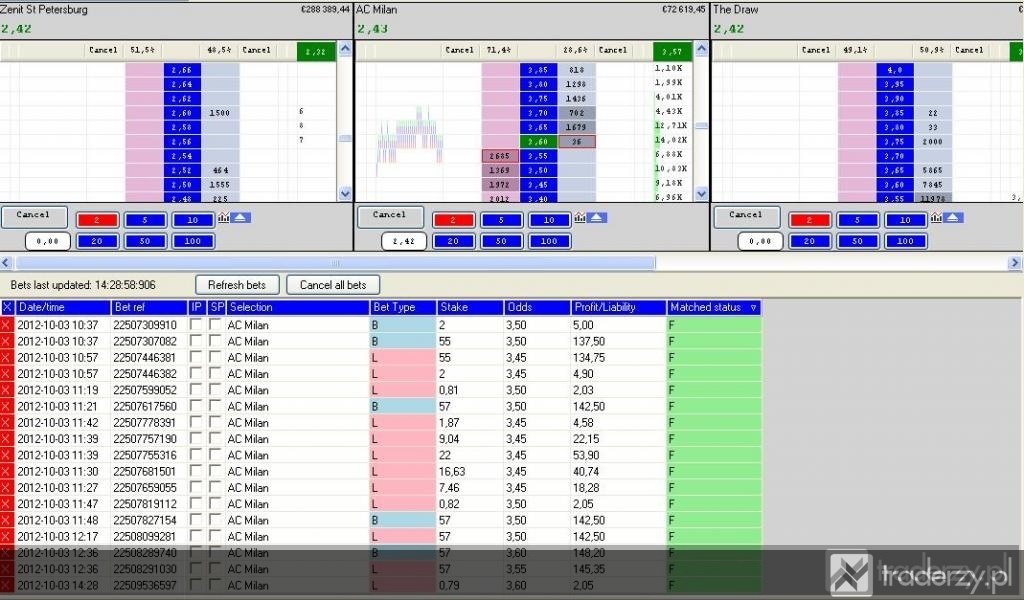Click bottom Cancel button in Zenit panel
Screen dimensions: 1024x600
pyautogui.click(x=34, y=216)
